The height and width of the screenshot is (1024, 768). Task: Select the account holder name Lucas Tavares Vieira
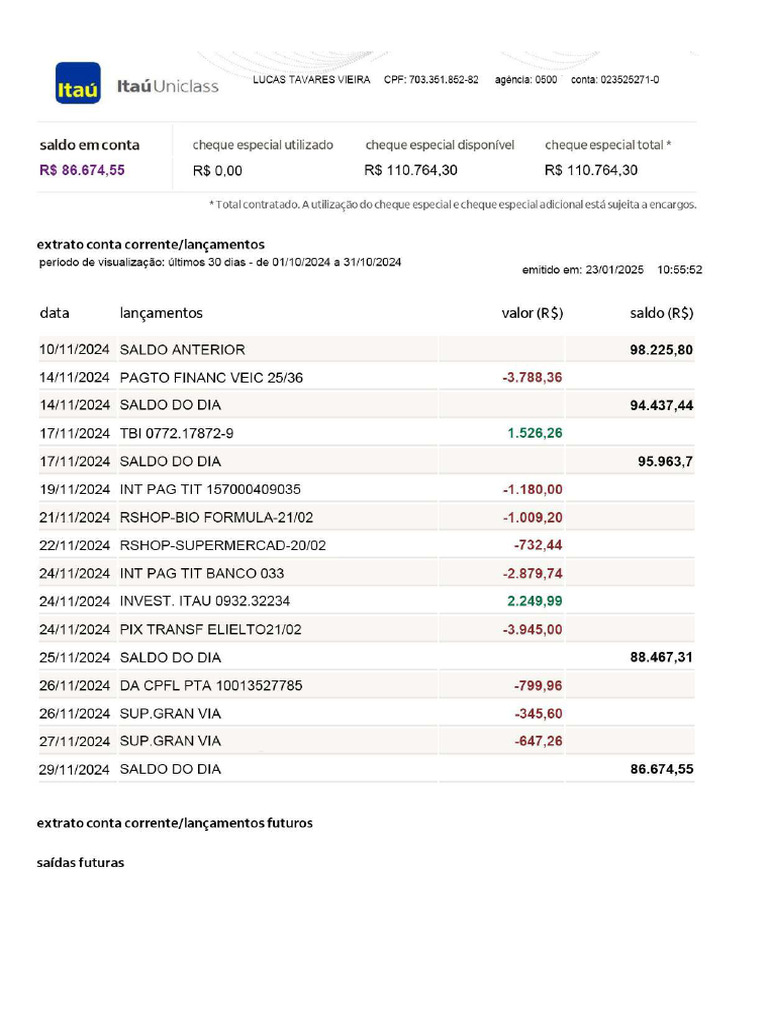[x=311, y=79]
